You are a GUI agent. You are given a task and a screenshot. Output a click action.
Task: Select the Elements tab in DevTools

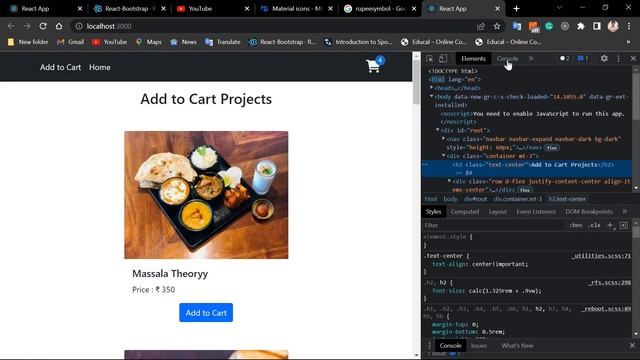(473, 59)
